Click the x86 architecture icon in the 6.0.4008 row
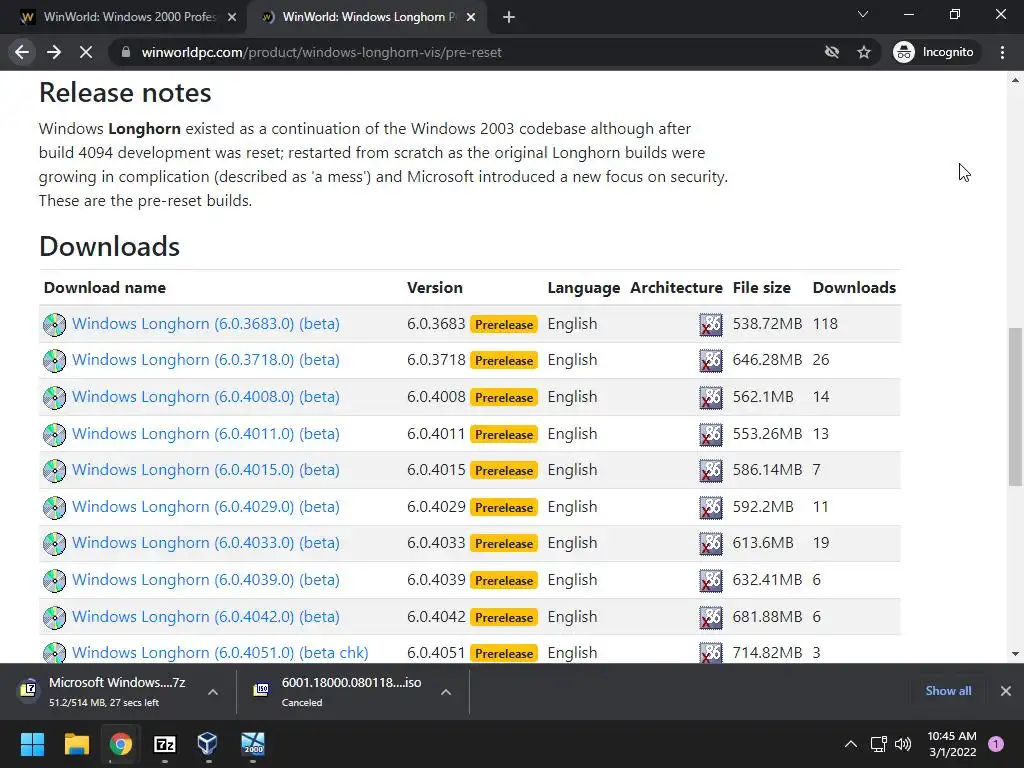 click(711, 398)
